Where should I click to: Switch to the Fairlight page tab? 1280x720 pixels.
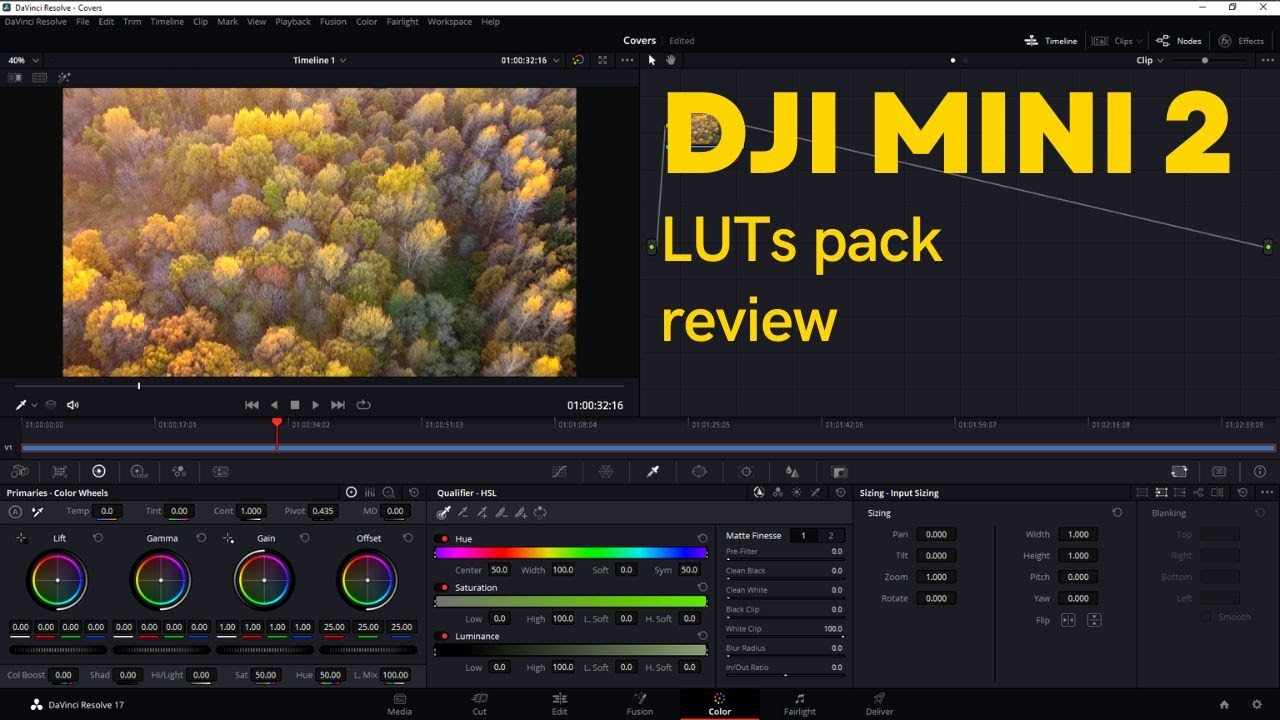pos(799,703)
